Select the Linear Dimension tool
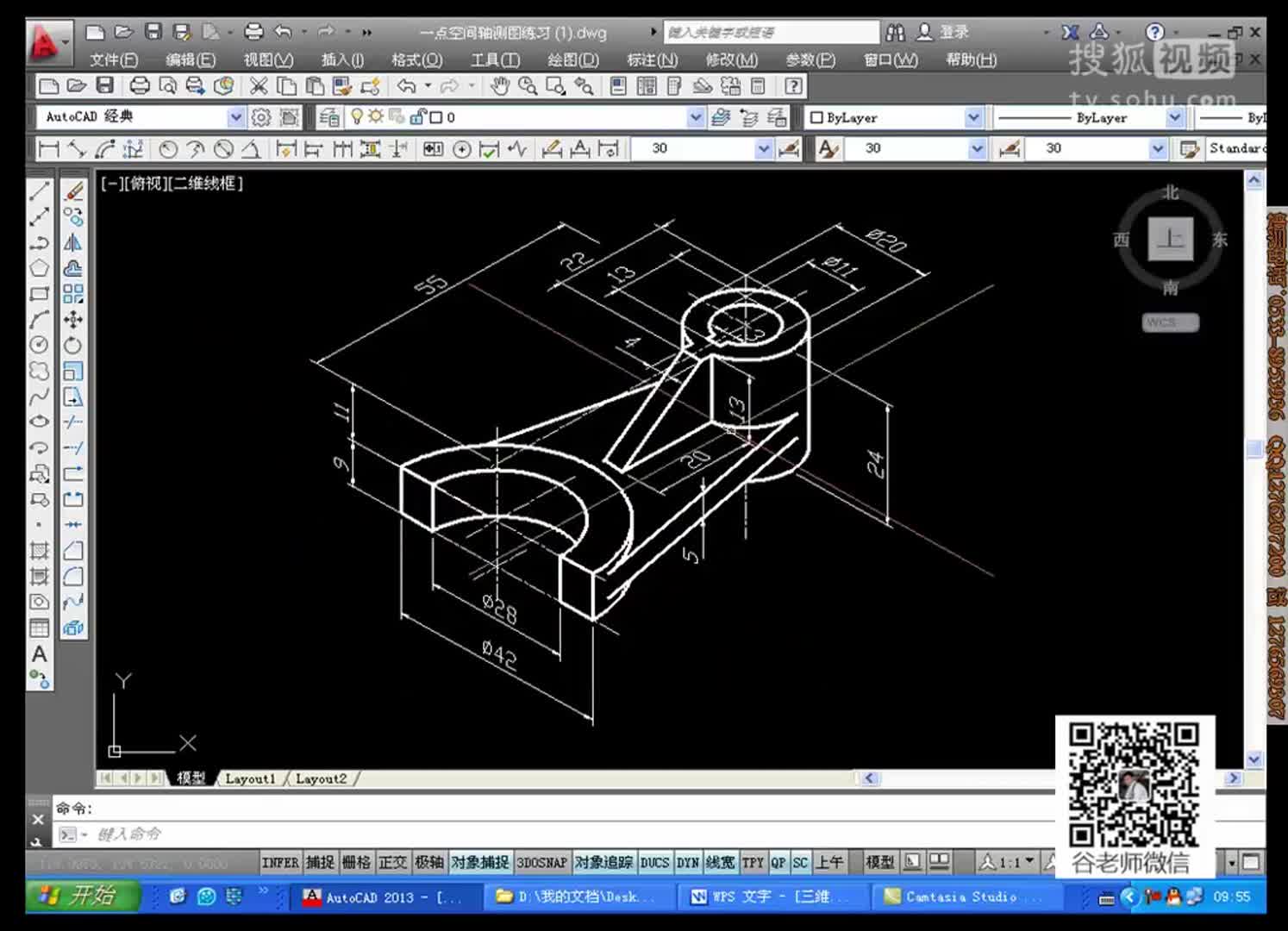The width and height of the screenshot is (1288, 931). coord(47,148)
